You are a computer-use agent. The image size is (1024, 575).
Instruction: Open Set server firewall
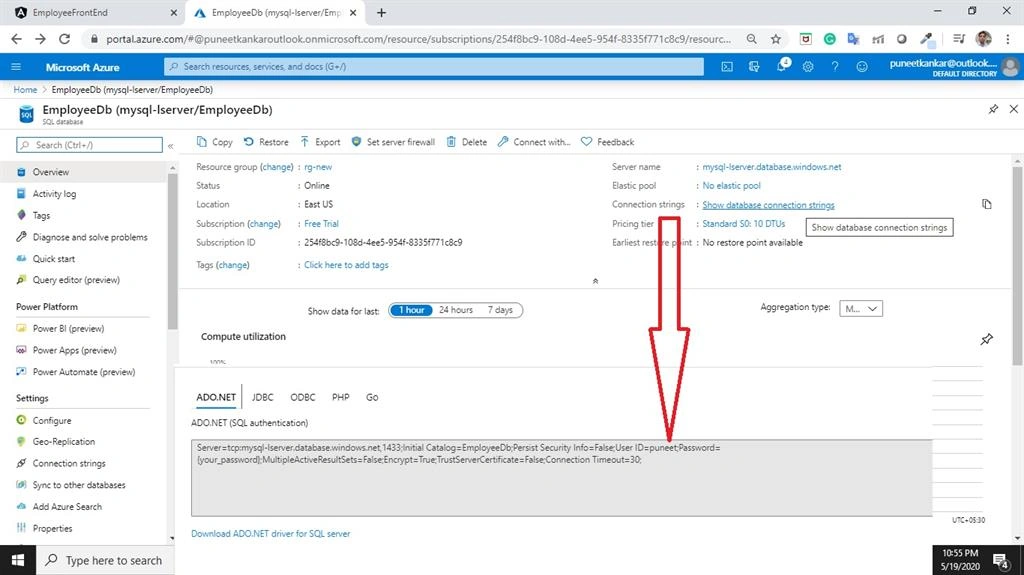[393, 142]
